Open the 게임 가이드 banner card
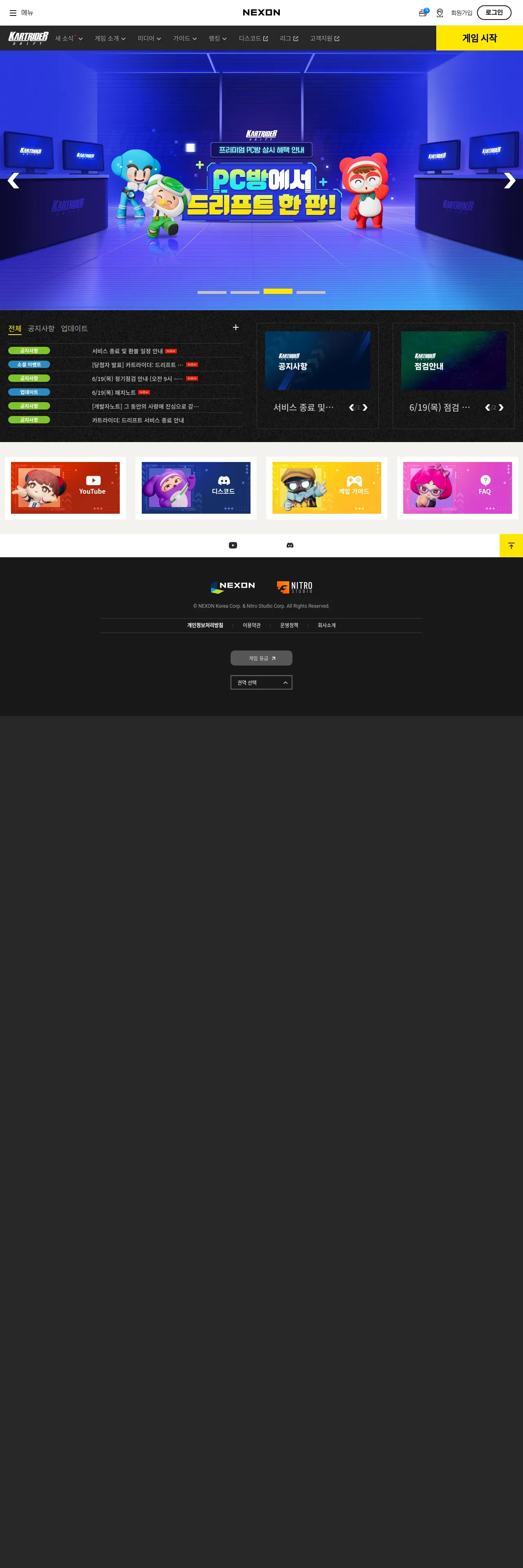 click(x=326, y=488)
